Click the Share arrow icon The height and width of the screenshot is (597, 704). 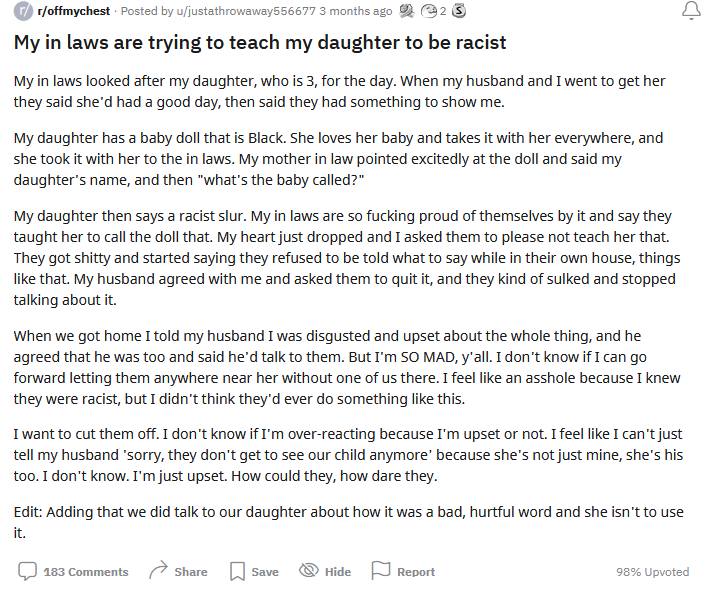point(158,571)
